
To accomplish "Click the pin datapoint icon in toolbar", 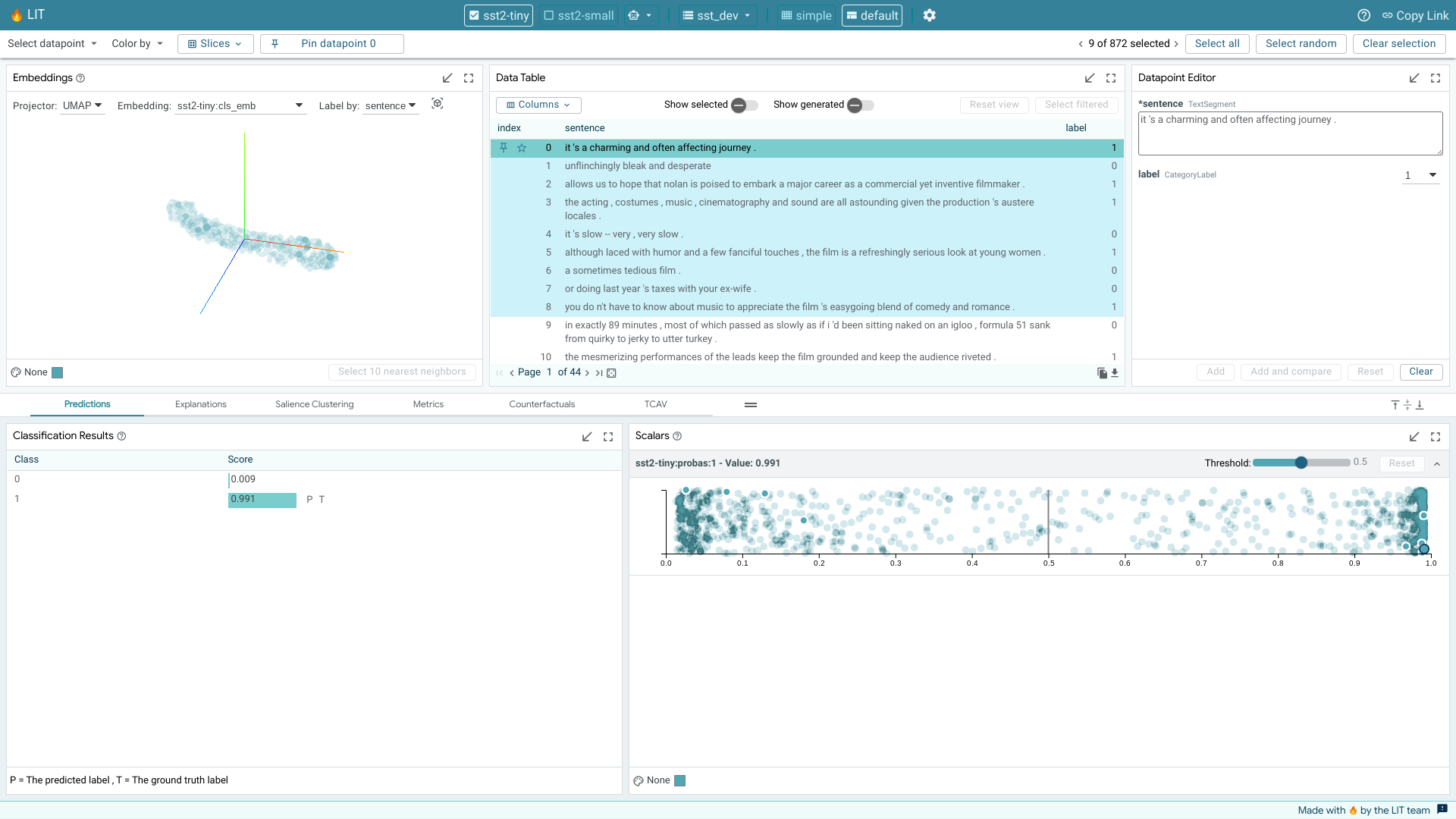I will (276, 43).
